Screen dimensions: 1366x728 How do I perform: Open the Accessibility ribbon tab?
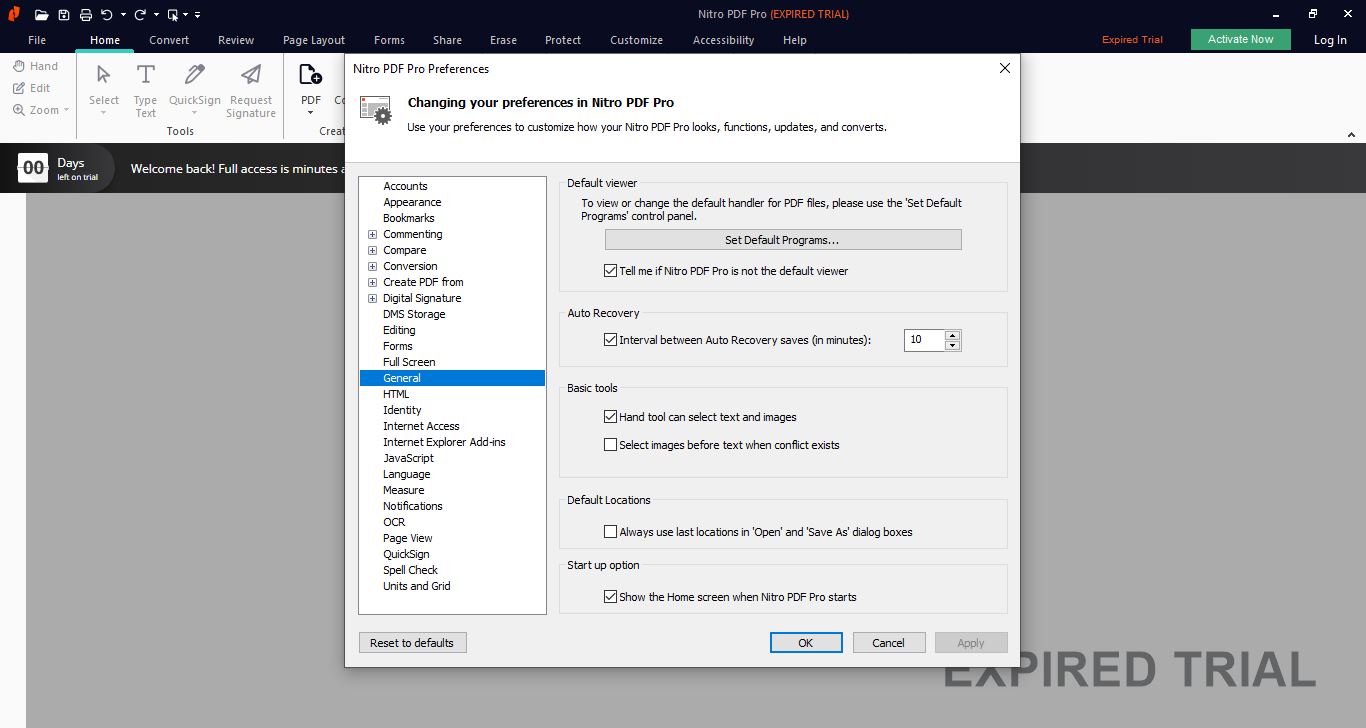point(723,40)
